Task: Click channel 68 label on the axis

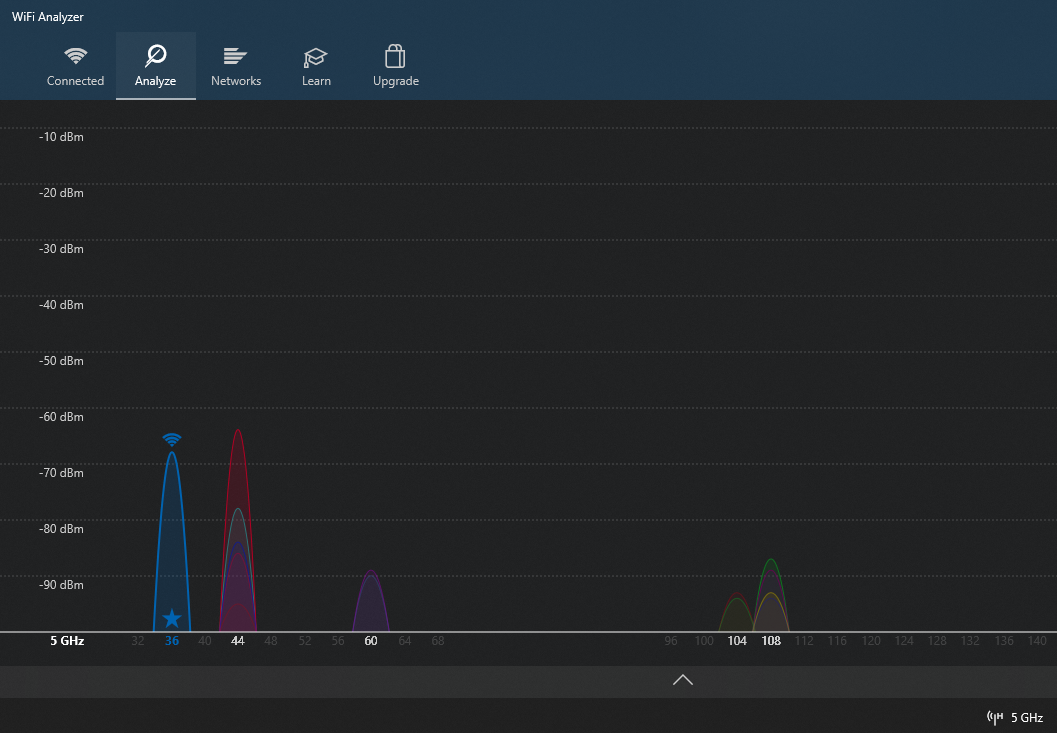Action: 437,641
